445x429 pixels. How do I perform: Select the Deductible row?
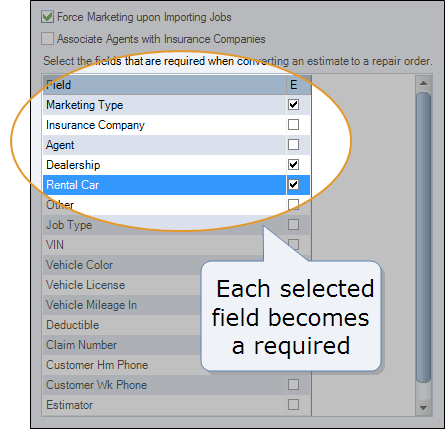tap(177, 325)
